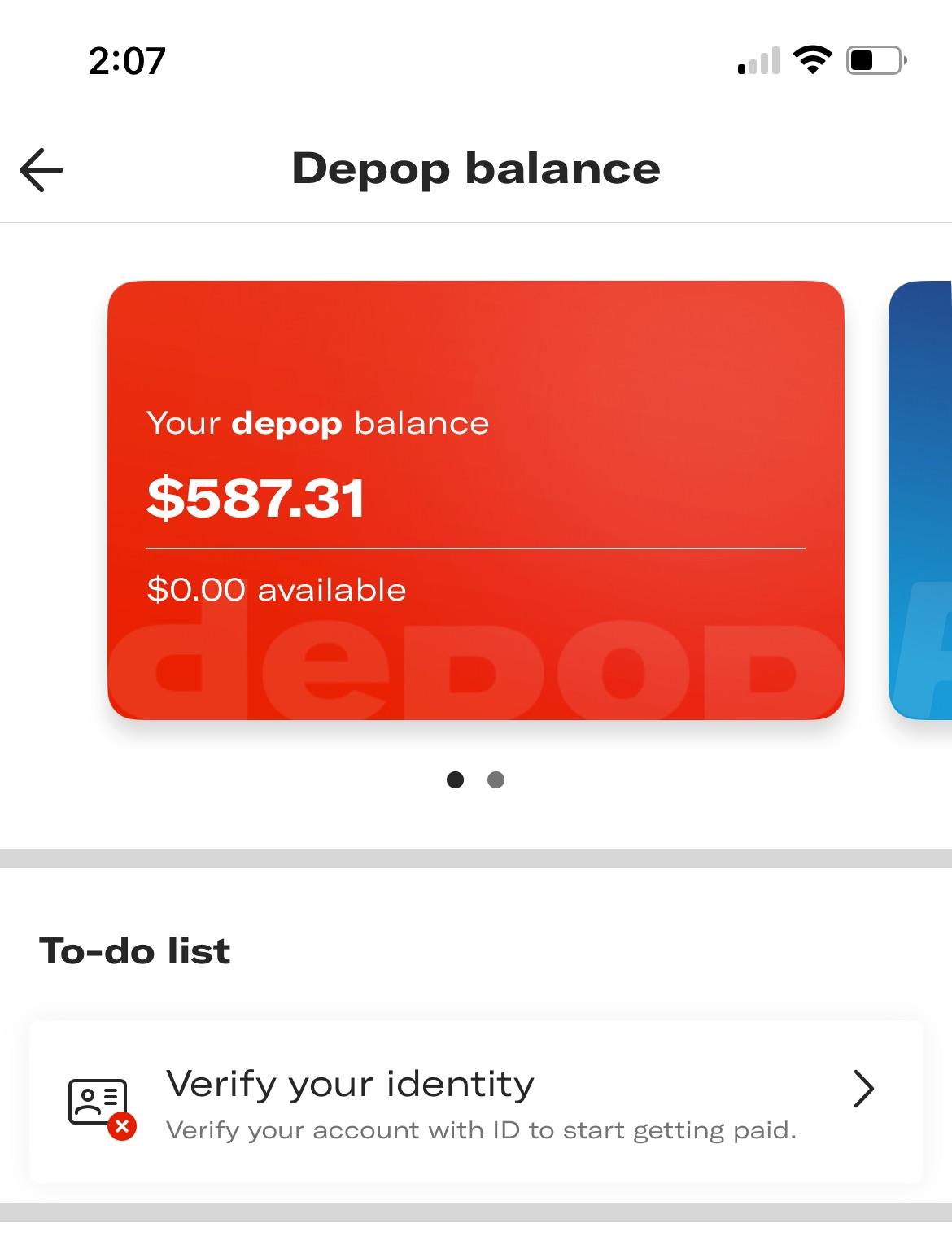Tap 'Verify your account with ID' description

(x=481, y=1130)
